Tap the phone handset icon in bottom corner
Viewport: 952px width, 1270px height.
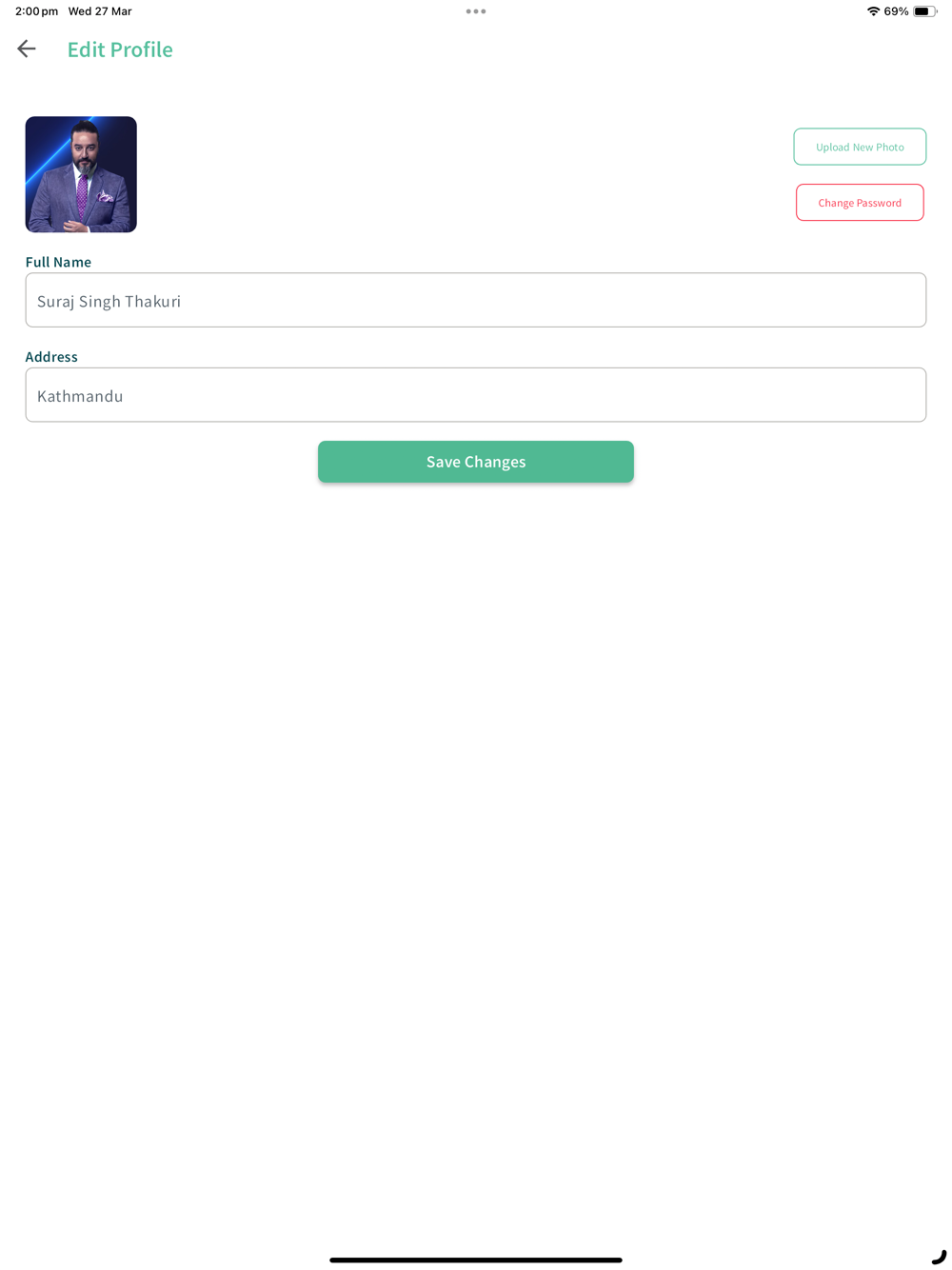(939, 1257)
